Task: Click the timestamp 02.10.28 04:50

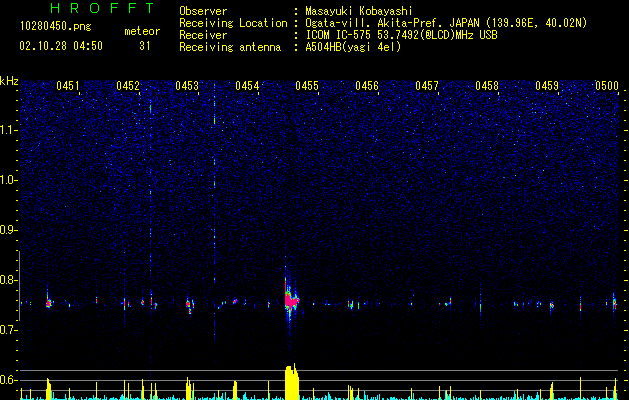Action: [x=61, y=46]
